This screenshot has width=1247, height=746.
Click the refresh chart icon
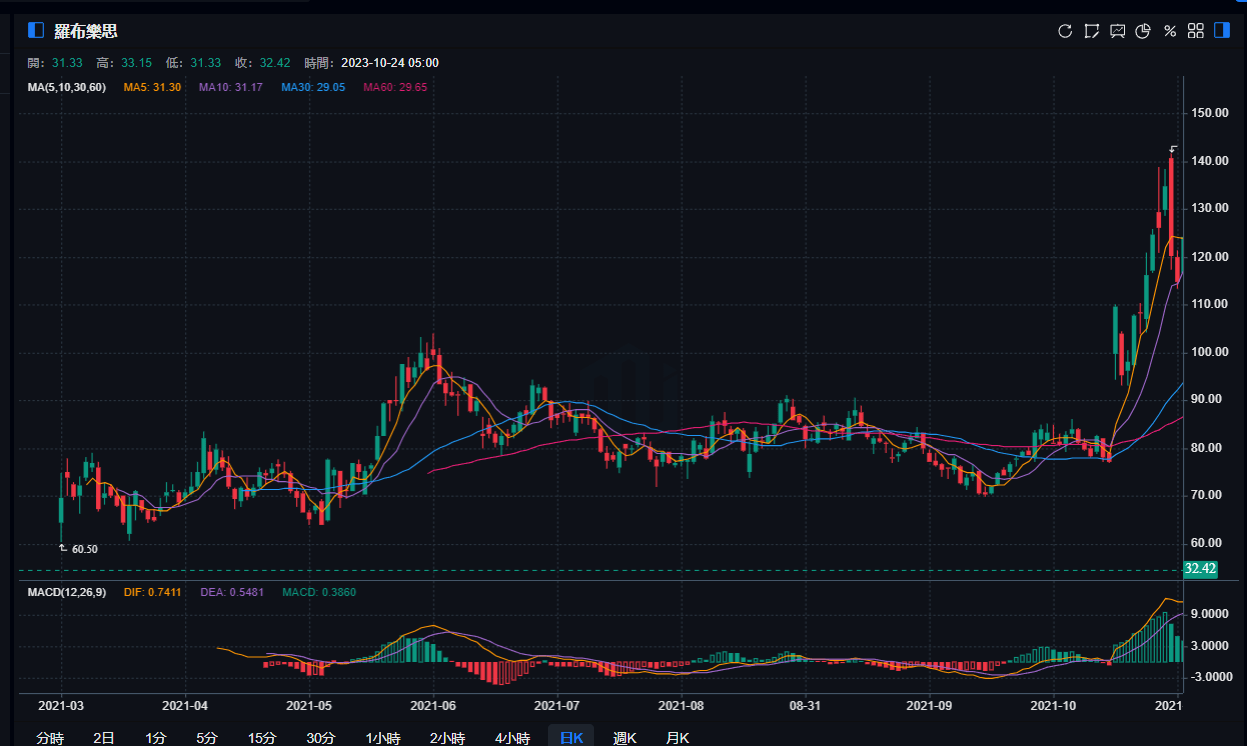click(1065, 31)
